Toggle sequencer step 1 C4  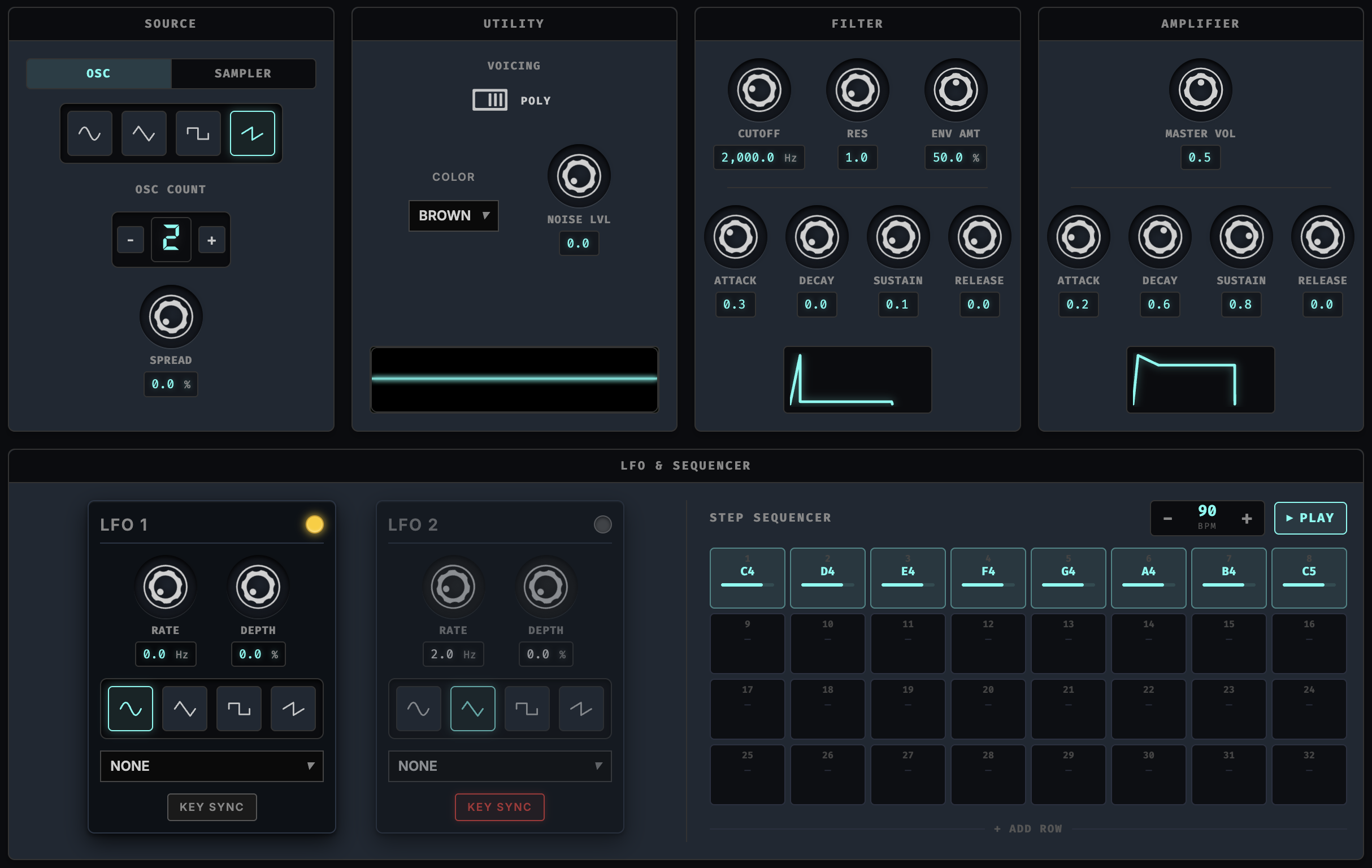[x=747, y=578]
